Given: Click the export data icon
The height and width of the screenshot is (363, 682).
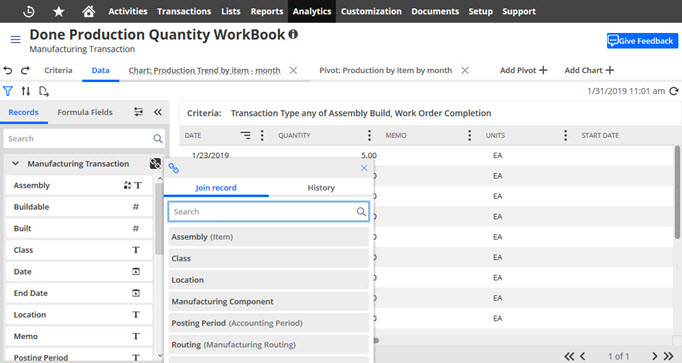Looking at the screenshot, I should 43,91.
